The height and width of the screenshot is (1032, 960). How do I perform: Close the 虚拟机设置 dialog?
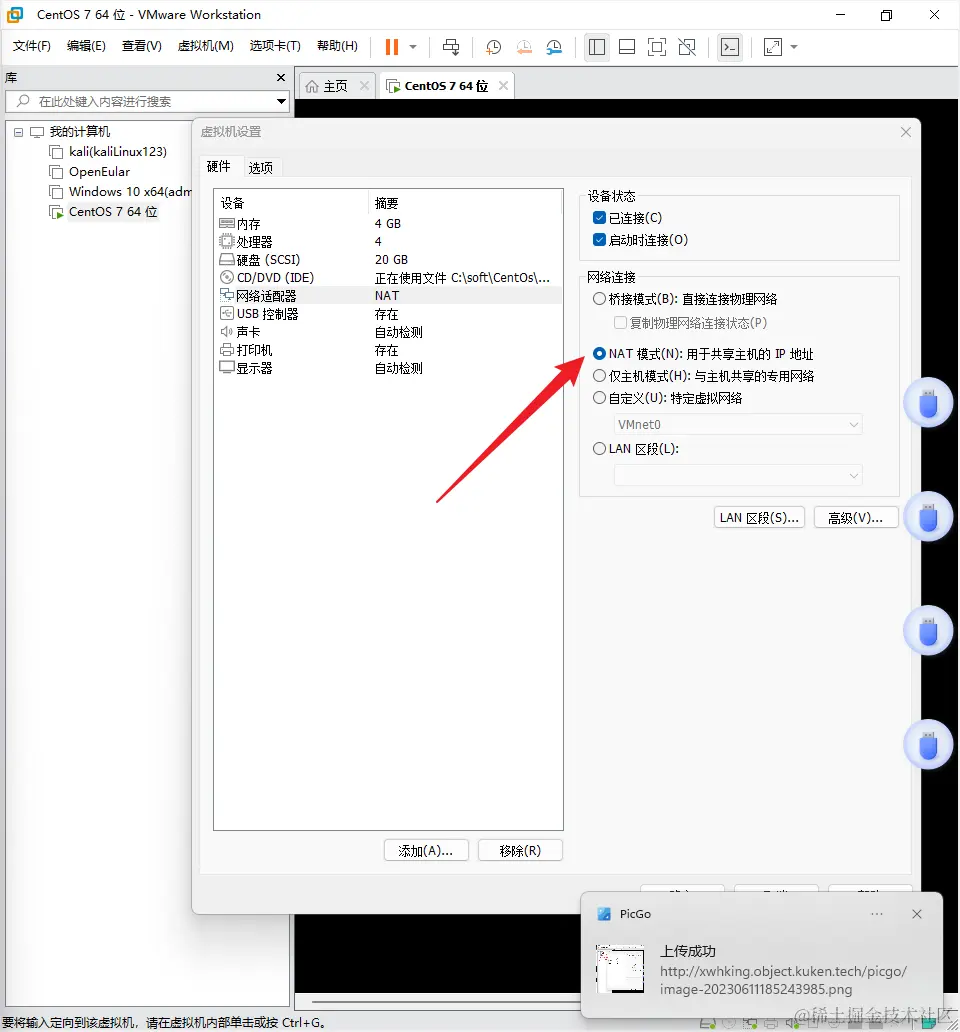[906, 132]
